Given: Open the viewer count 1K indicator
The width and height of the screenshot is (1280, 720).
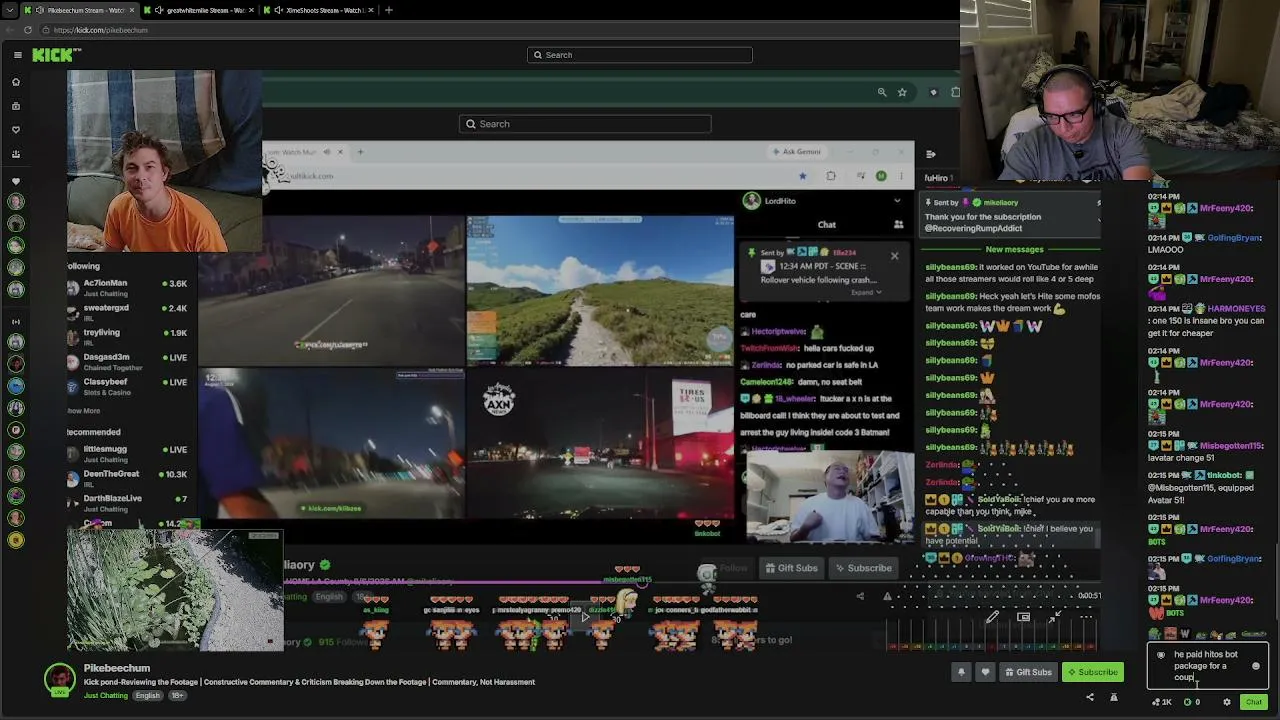Looking at the screenshot, I should tap(1161, 702).
